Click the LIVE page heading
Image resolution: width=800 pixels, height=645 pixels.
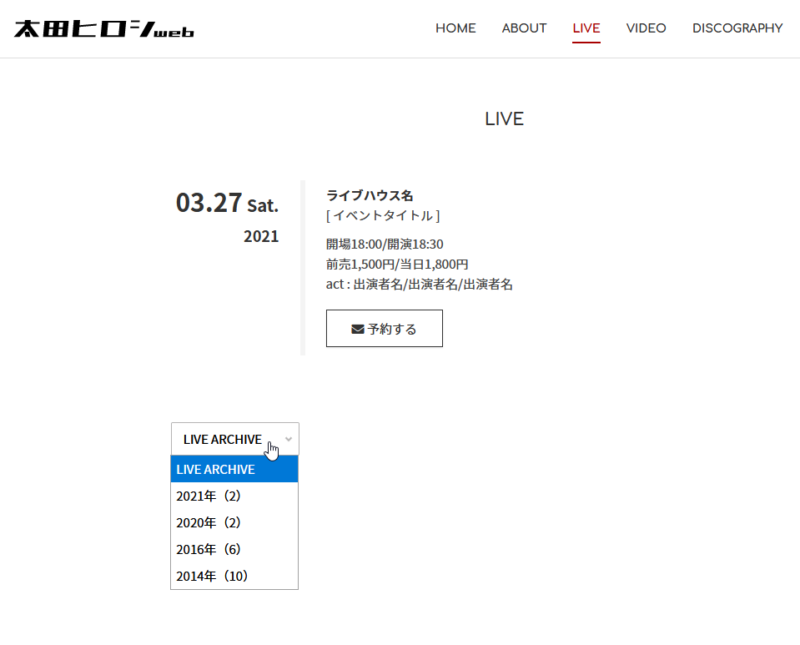(x=504, y=119)
